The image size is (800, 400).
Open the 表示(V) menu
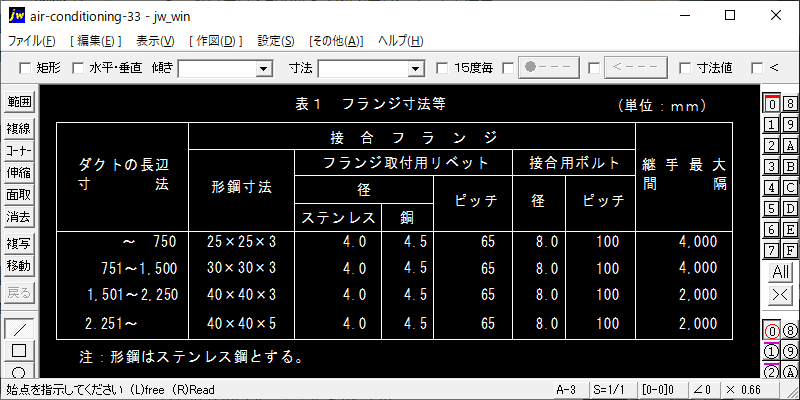click(x=155, y=41)
